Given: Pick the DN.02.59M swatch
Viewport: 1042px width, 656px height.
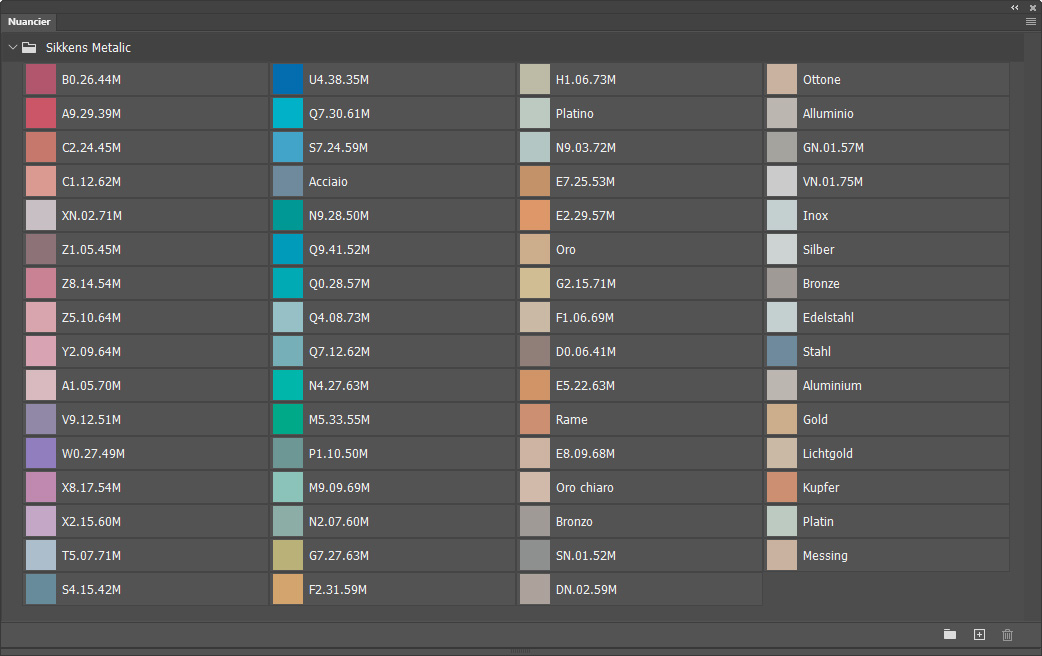Looking at the screenshot, I should tap(535, 589).
